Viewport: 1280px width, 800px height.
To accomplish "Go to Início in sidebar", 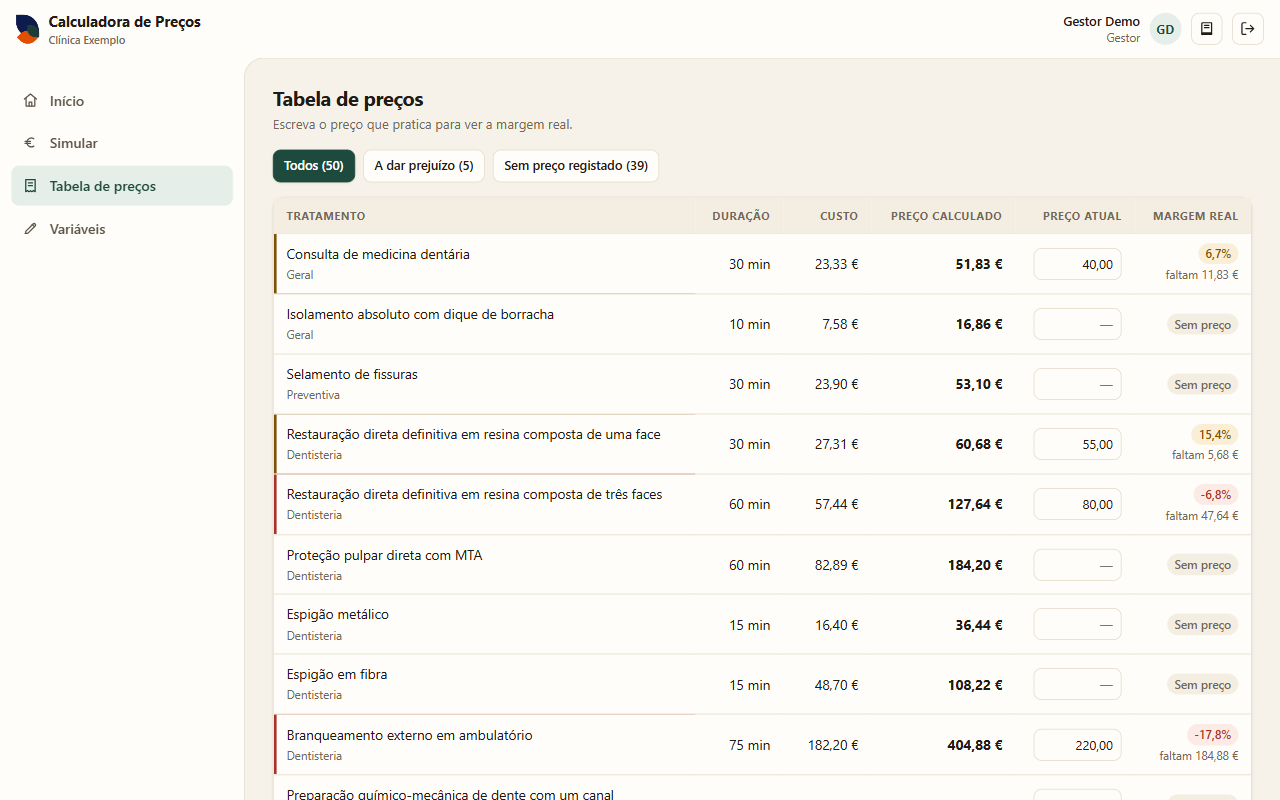I will coord(122,101).
